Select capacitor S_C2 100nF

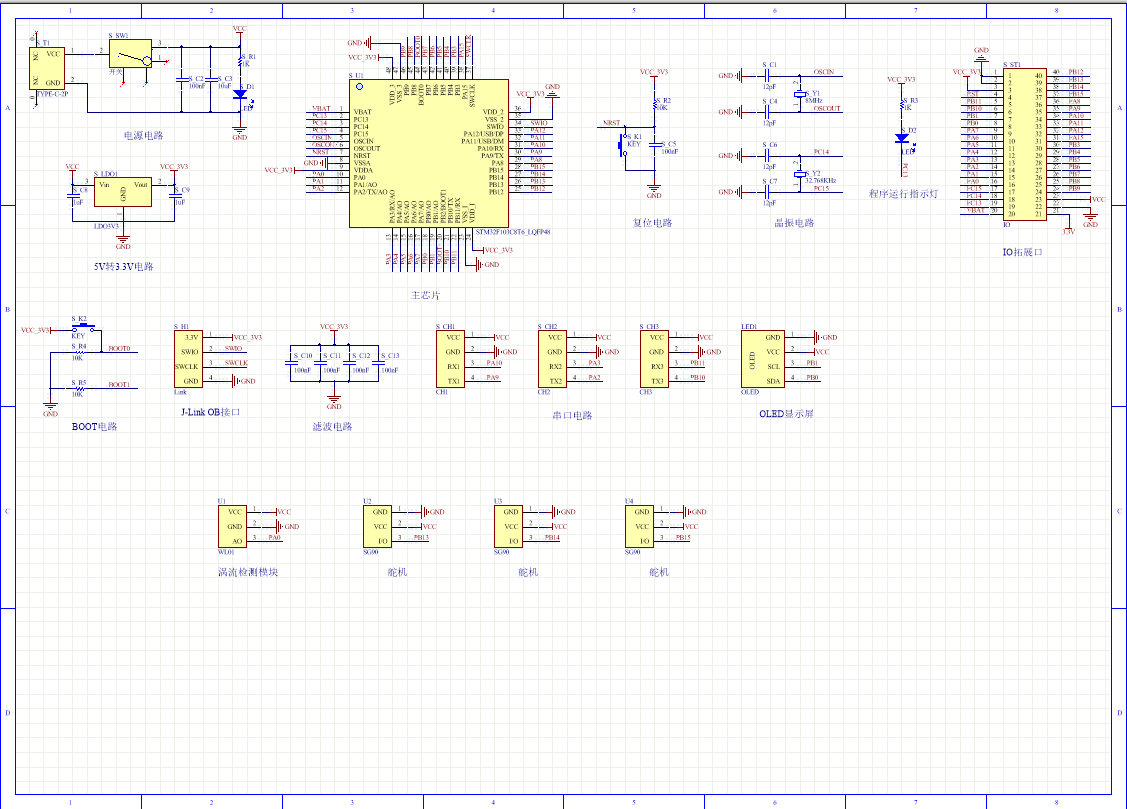click(181, 79)
